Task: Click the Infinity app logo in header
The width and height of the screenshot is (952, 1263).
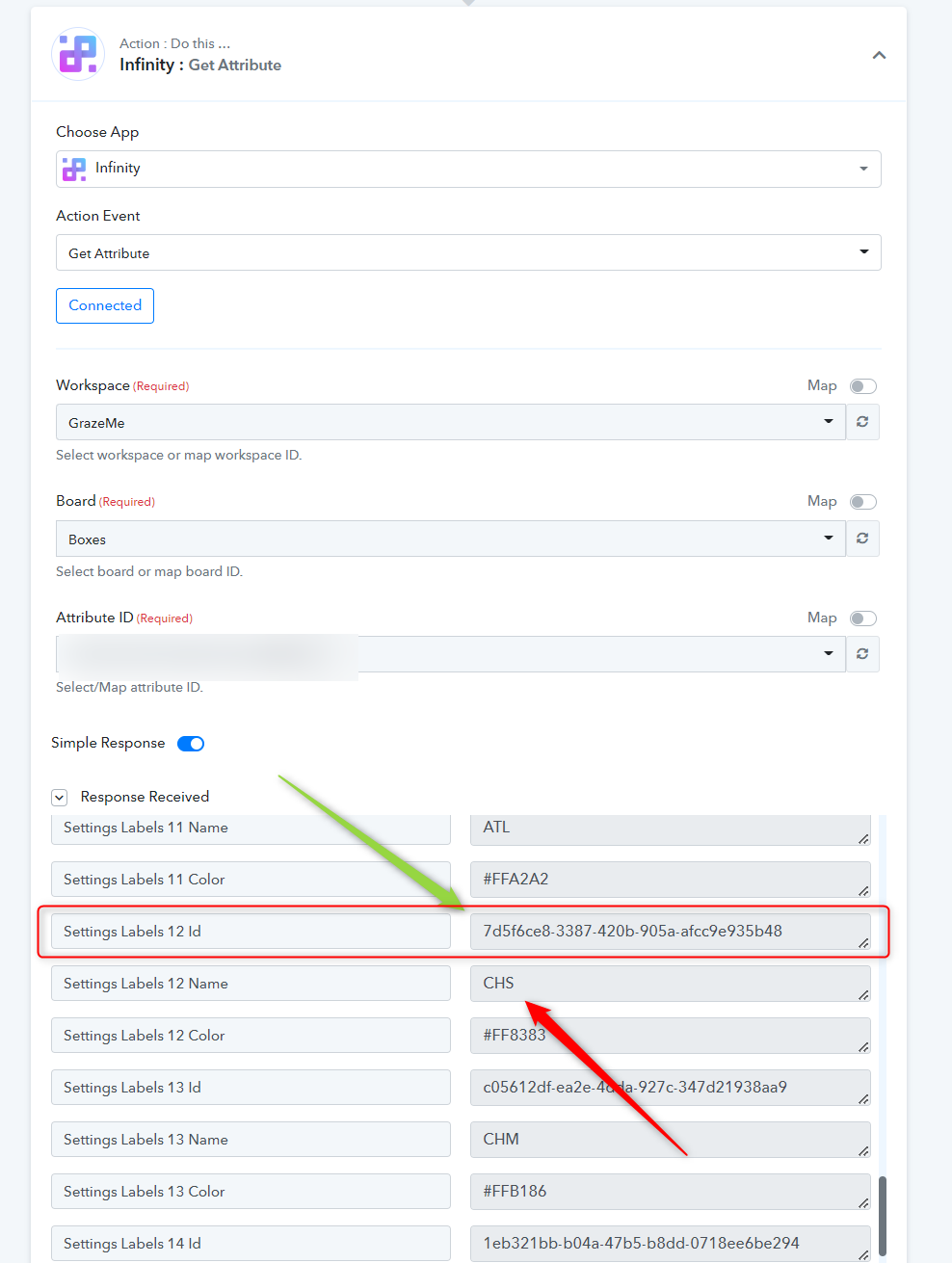Action: [x=78, y=54]
